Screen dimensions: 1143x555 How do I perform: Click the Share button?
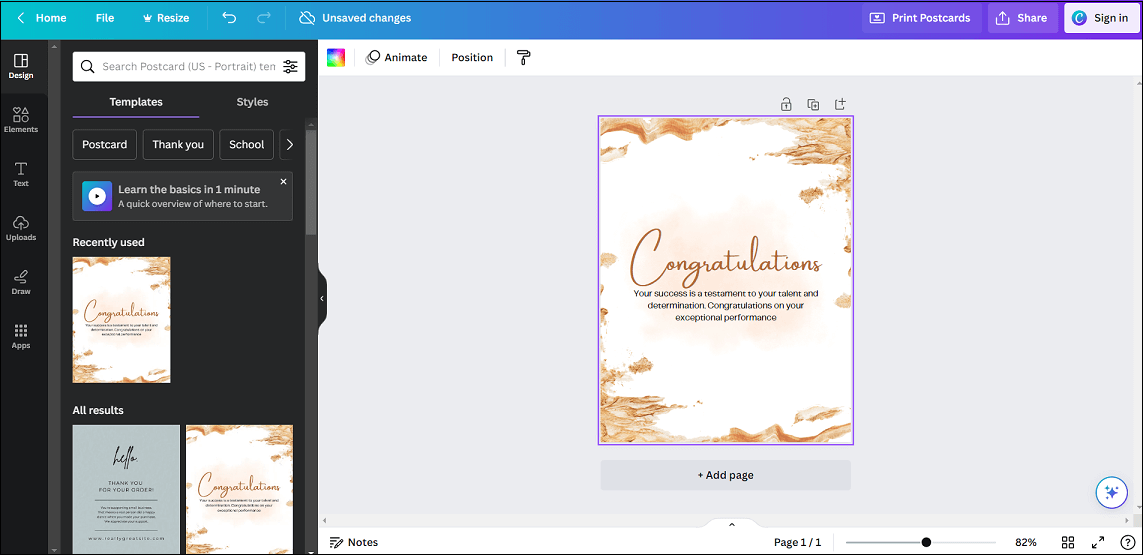pos(1021,18)
